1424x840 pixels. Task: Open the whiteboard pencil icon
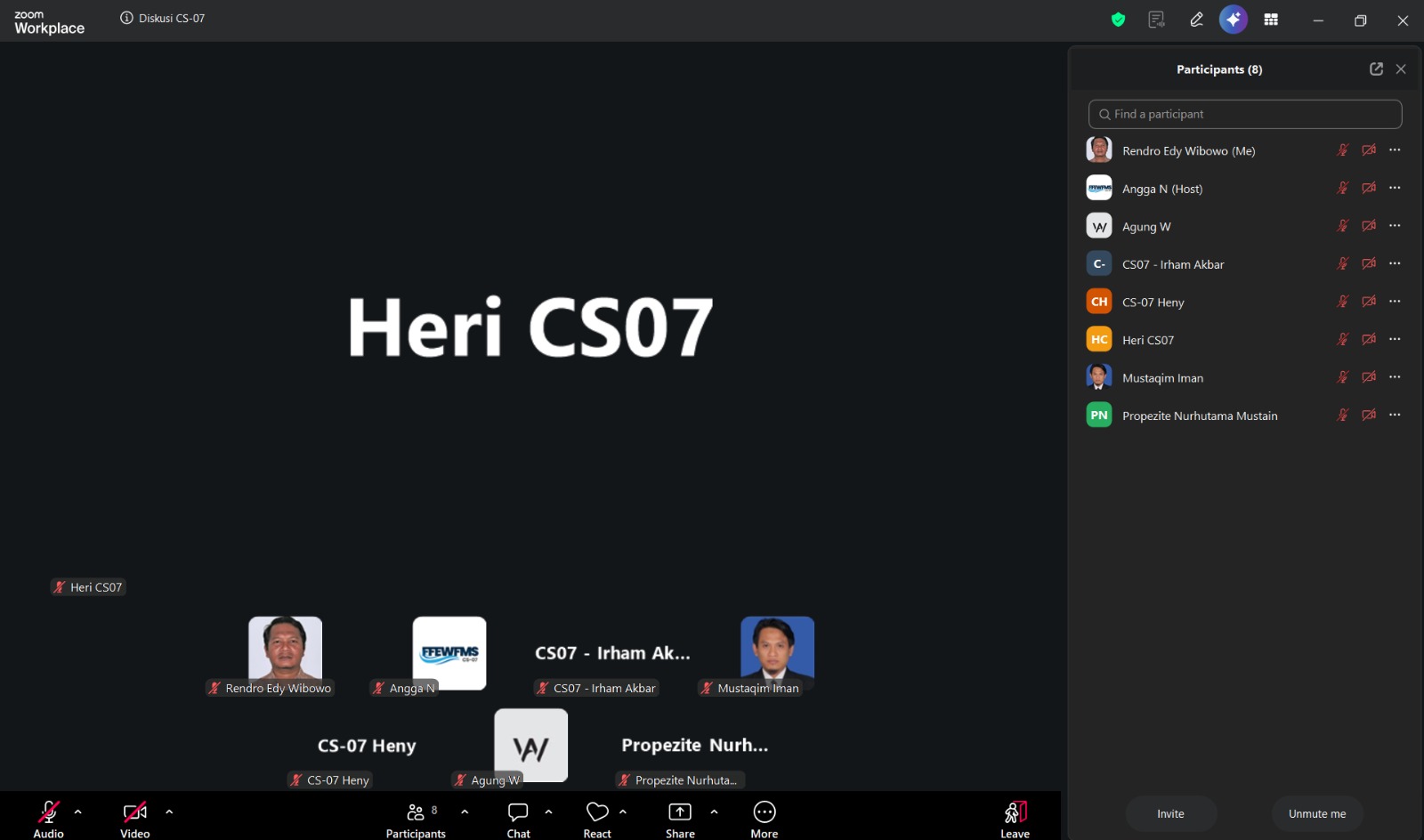pos(1196,20)
